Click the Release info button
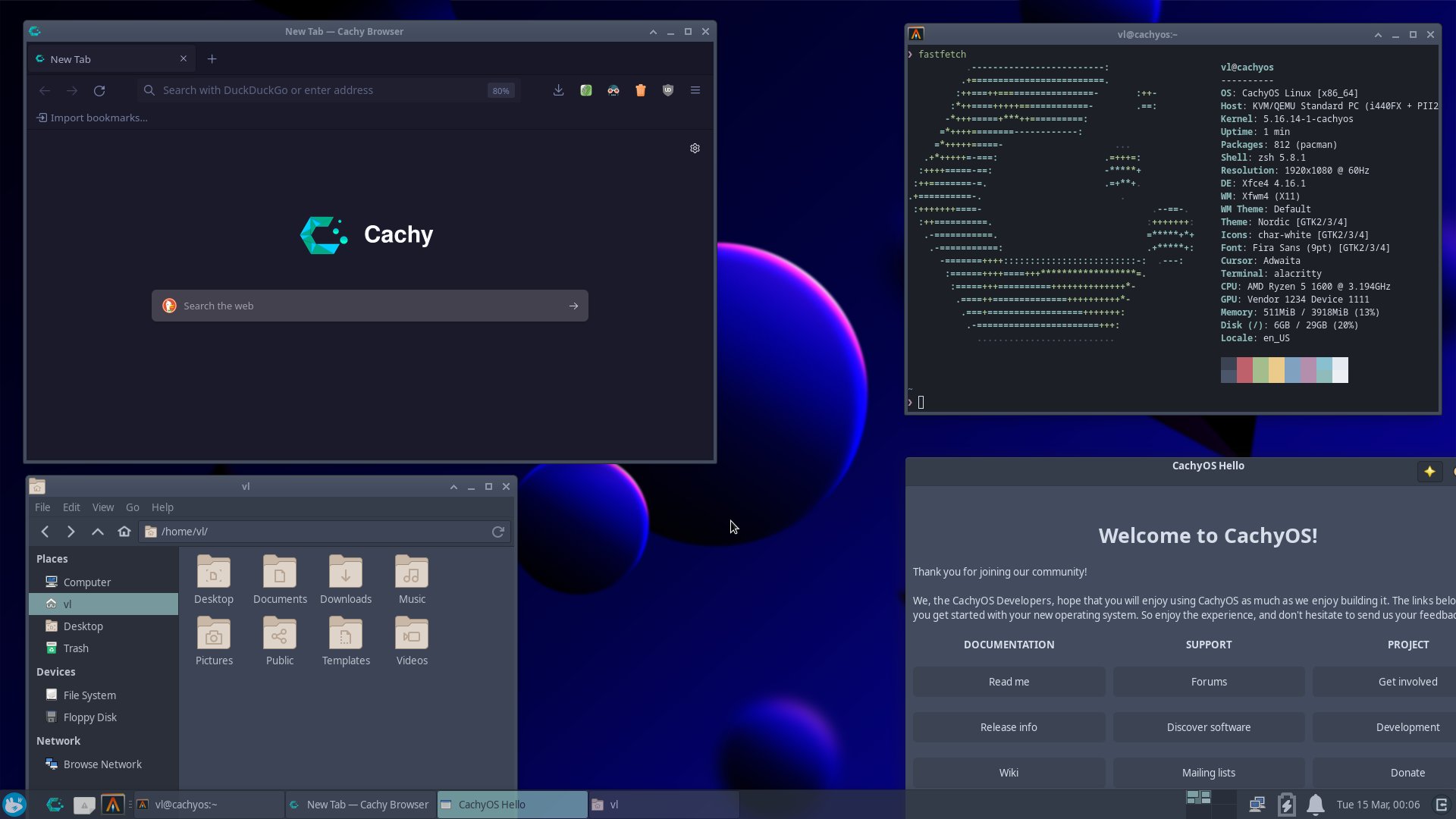This screenshot has height=819, width=1456. tap(1009, 727)
